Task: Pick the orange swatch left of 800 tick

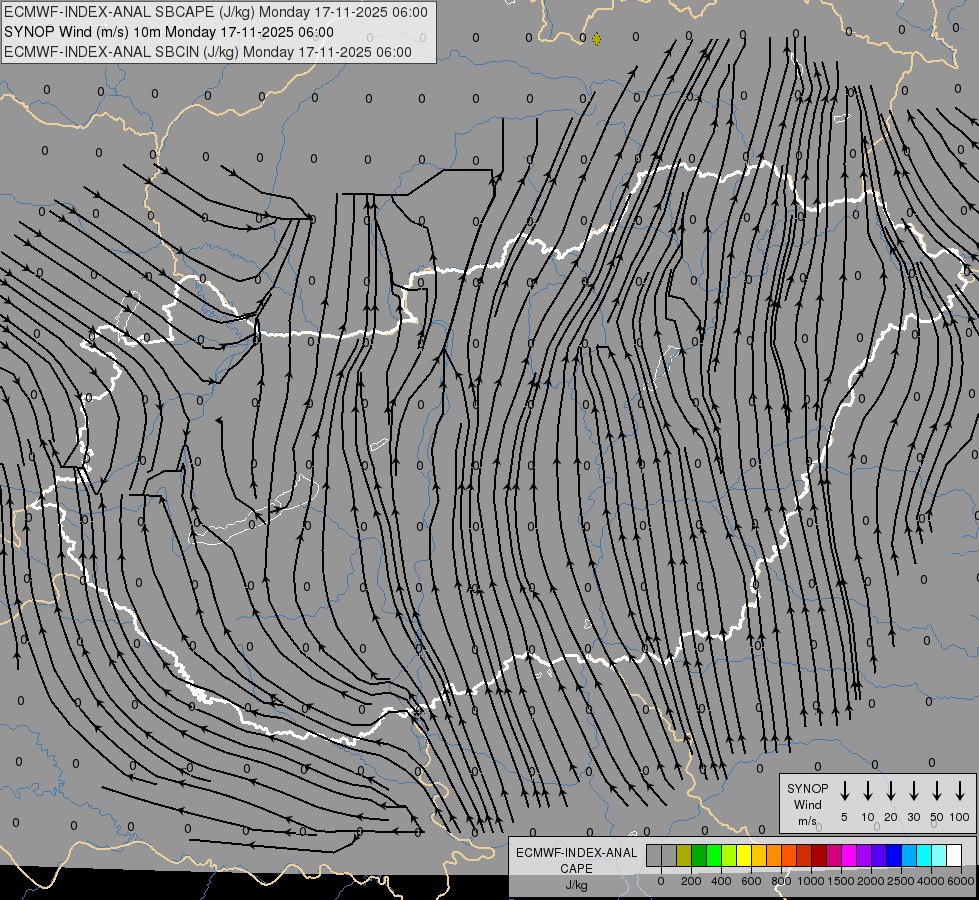Action: tap(774, 855)
